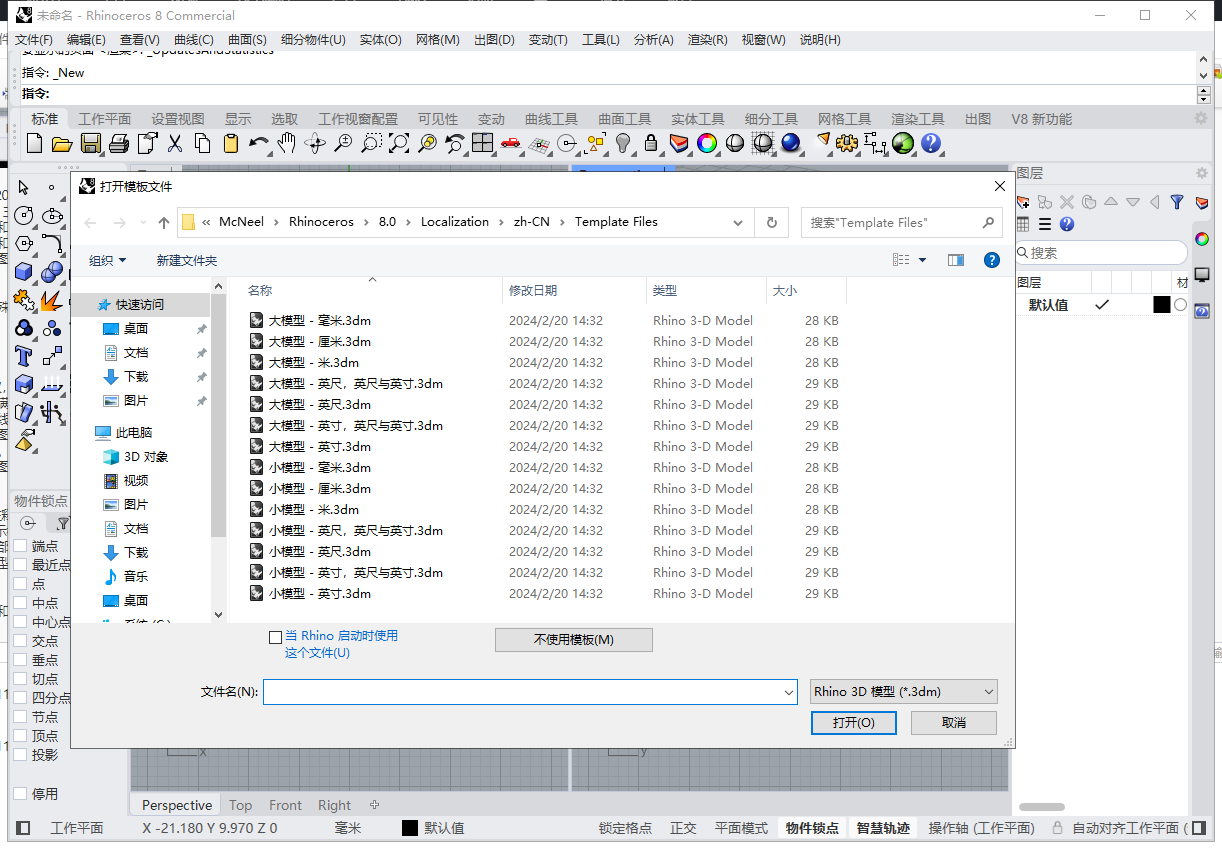The image size is (1222, 849).
Task: Click the Paste clipboard icon in Rhino toolbar
Action: coord(231,143)
